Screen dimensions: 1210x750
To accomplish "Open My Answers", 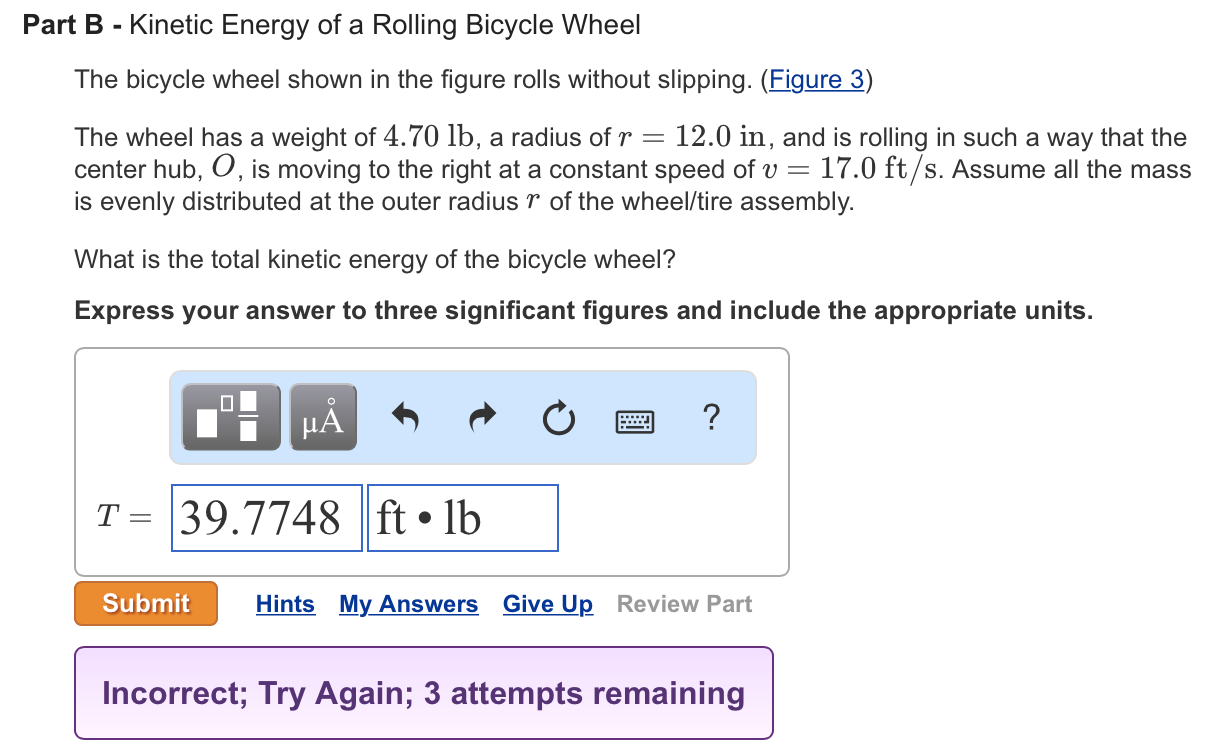I will click(x=408, y=604).
